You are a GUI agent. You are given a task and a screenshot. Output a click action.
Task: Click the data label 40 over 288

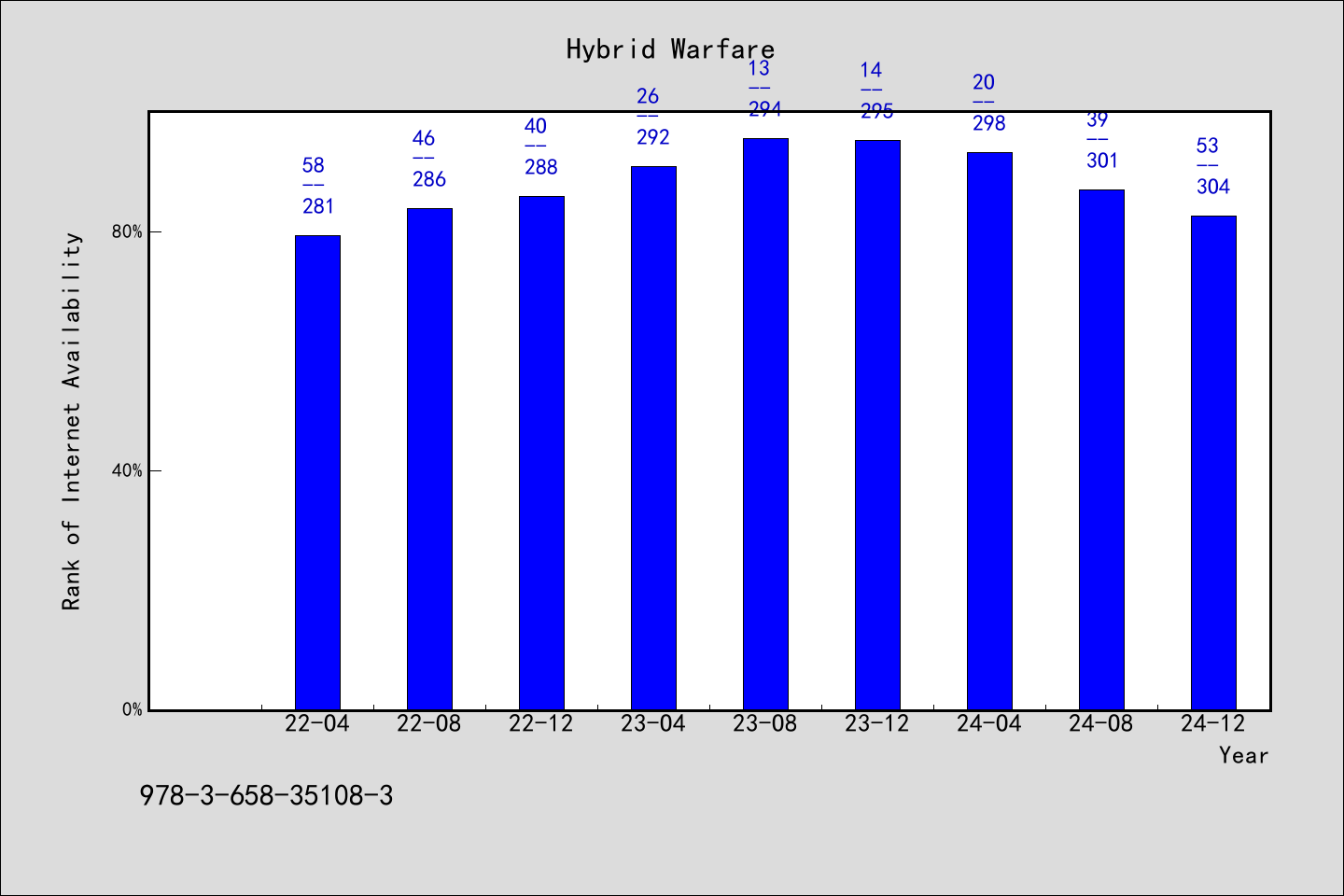(541, 147)
